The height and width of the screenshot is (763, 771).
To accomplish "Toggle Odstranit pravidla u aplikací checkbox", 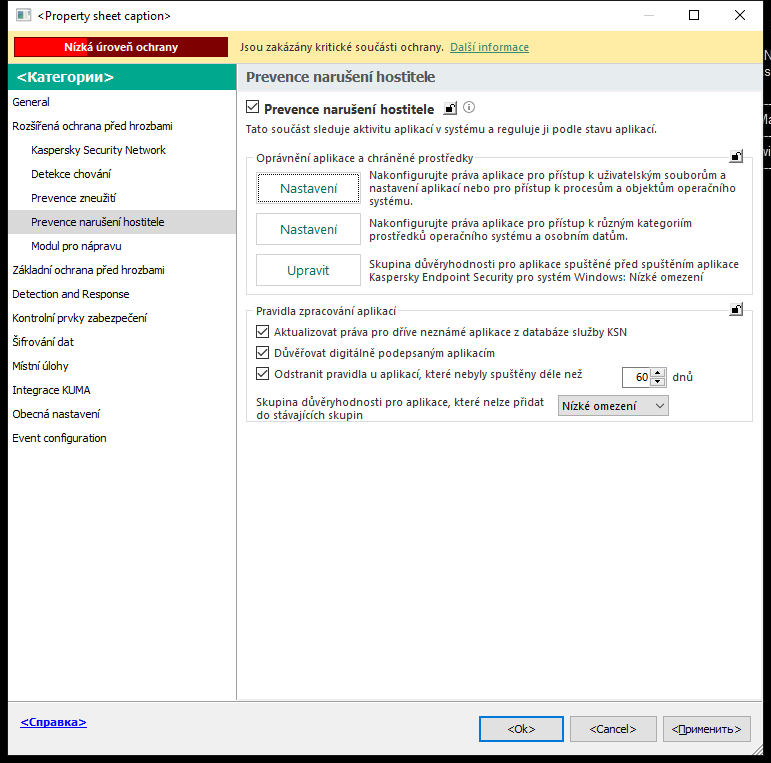I will coord(263,374).
